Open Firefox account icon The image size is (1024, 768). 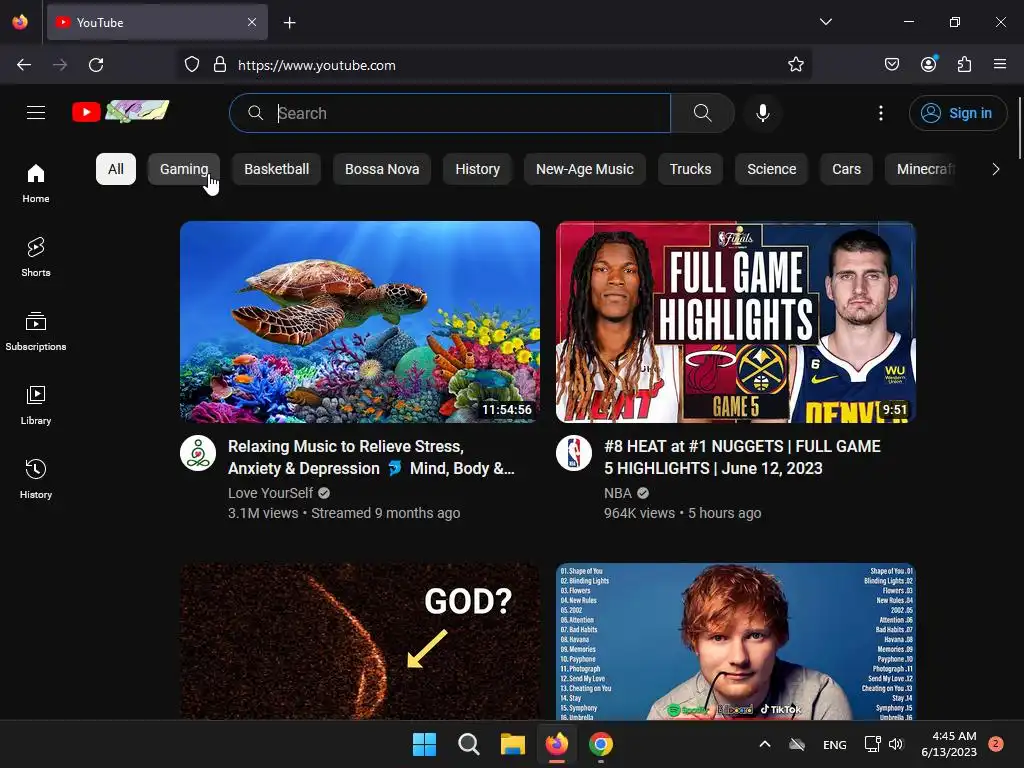[929, 64]
